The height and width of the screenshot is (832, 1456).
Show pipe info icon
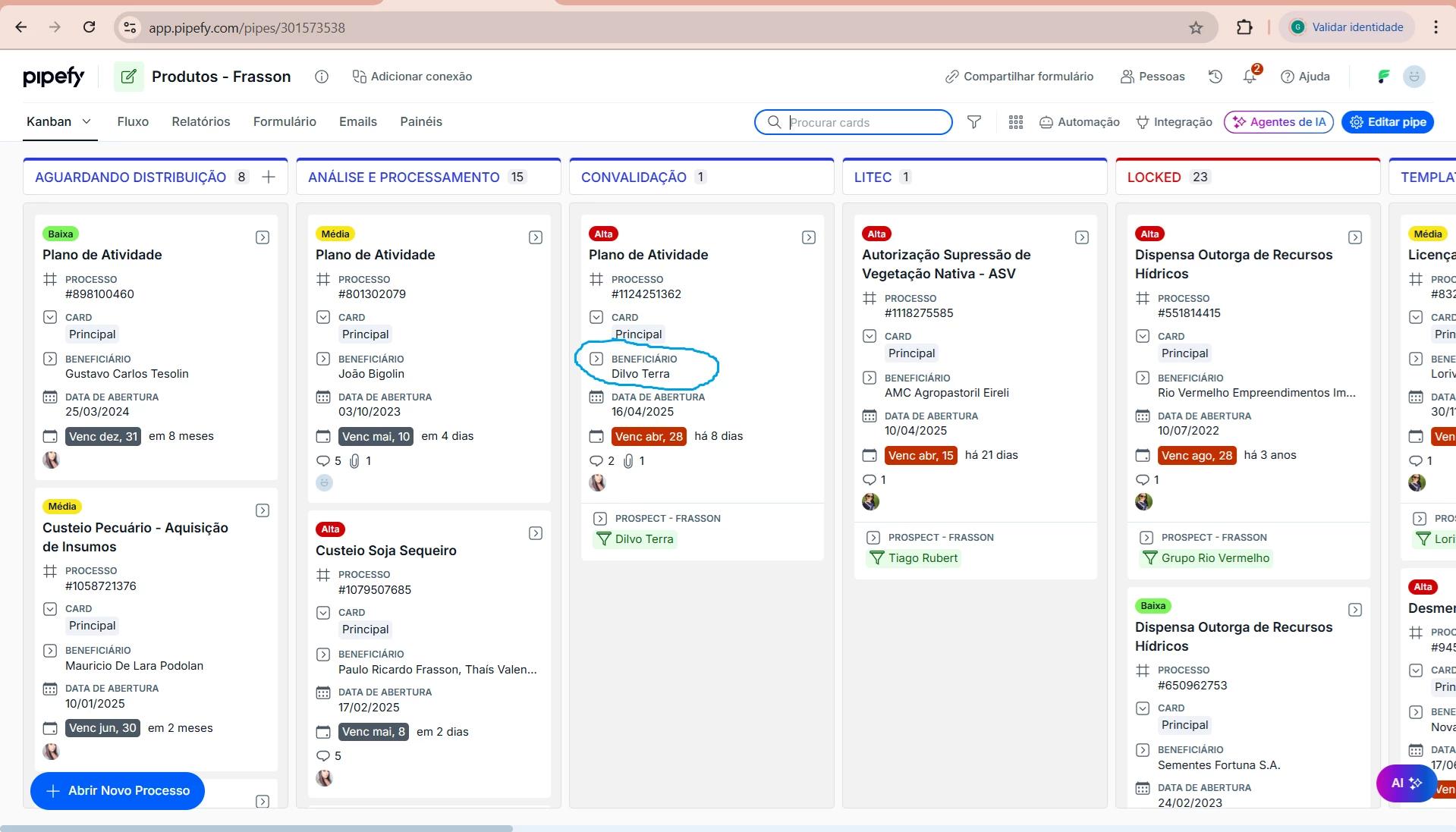click(322, 77)
